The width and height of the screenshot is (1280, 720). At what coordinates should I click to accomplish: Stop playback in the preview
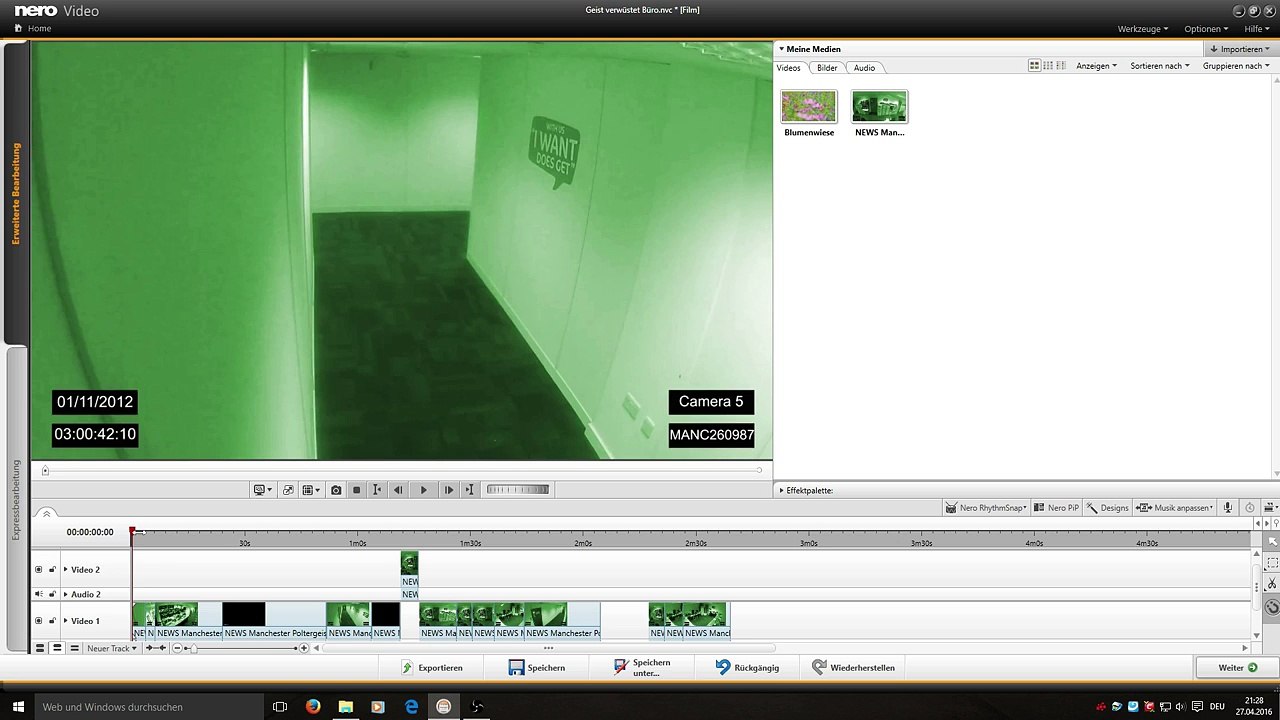(x=356, y=490)
